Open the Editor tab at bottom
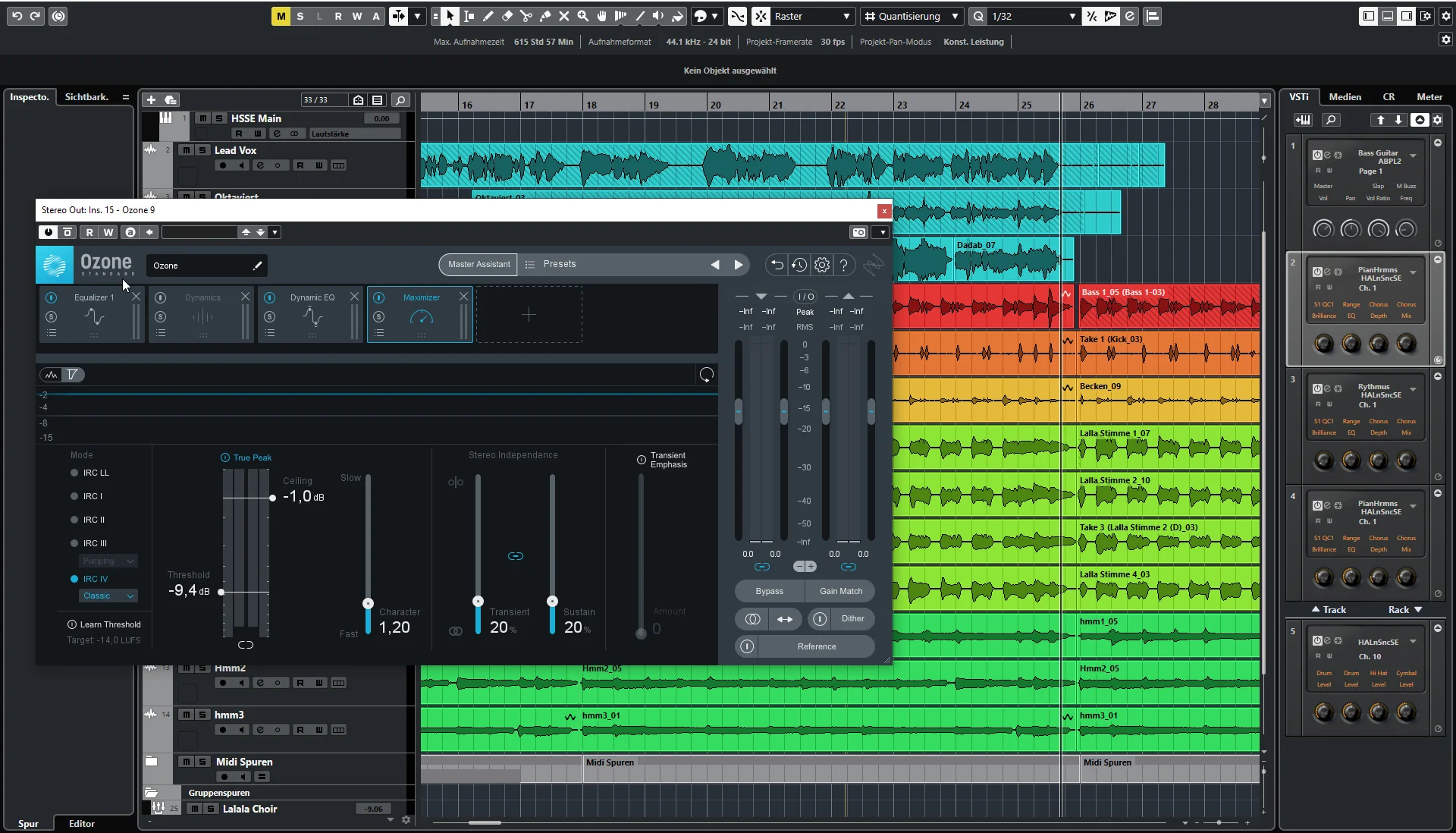 (82, 823)
